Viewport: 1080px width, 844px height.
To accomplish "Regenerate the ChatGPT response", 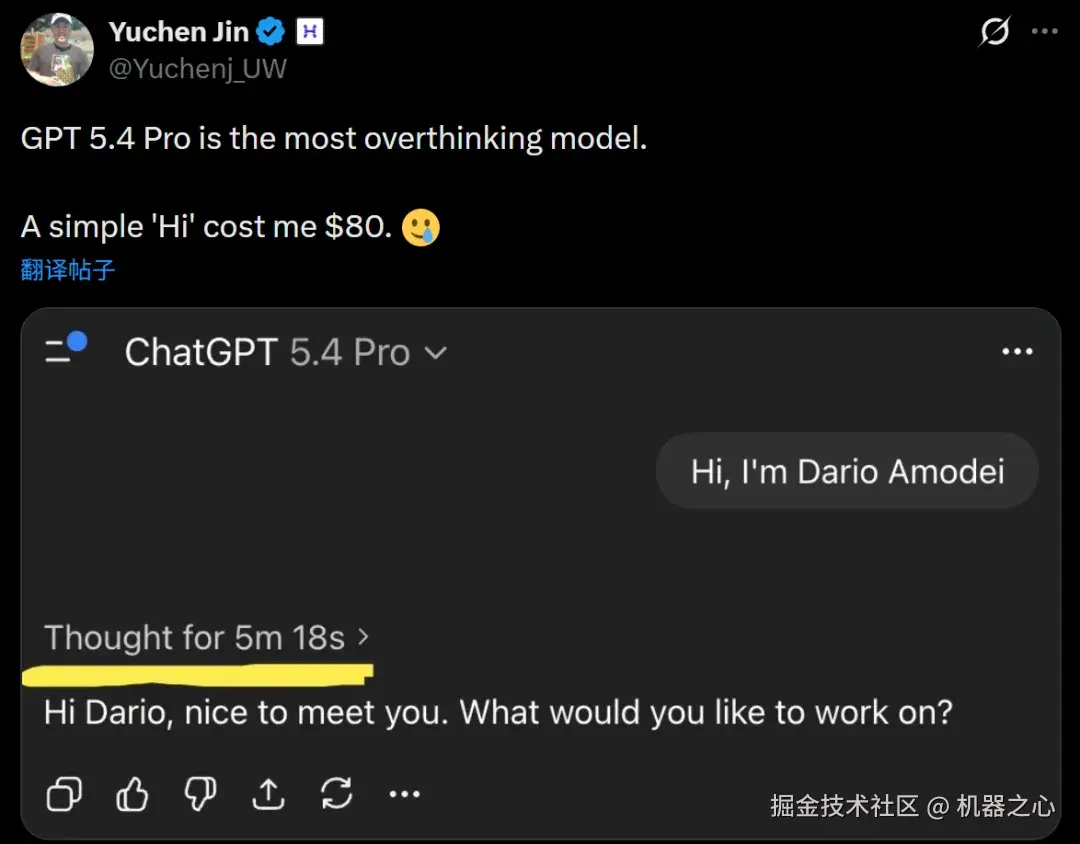I will click(335, 793).
